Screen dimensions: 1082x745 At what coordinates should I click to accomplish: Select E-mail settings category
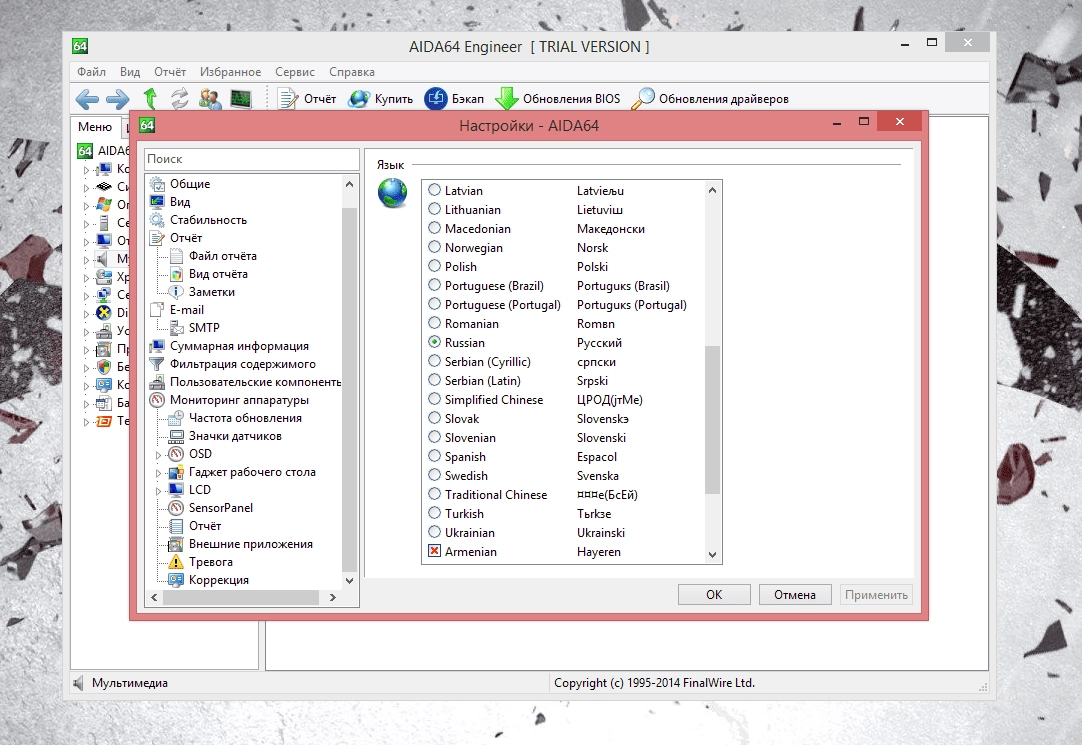click(x=186, y=310)
